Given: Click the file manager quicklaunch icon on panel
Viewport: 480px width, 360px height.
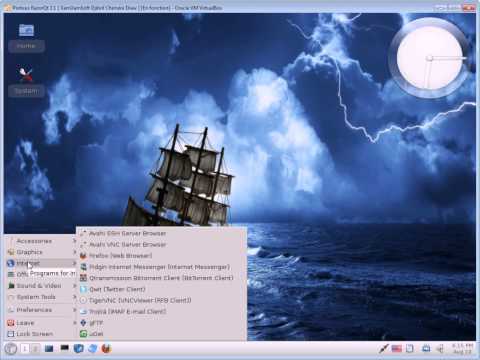Looking at the screenshot, I should [49, 349].
